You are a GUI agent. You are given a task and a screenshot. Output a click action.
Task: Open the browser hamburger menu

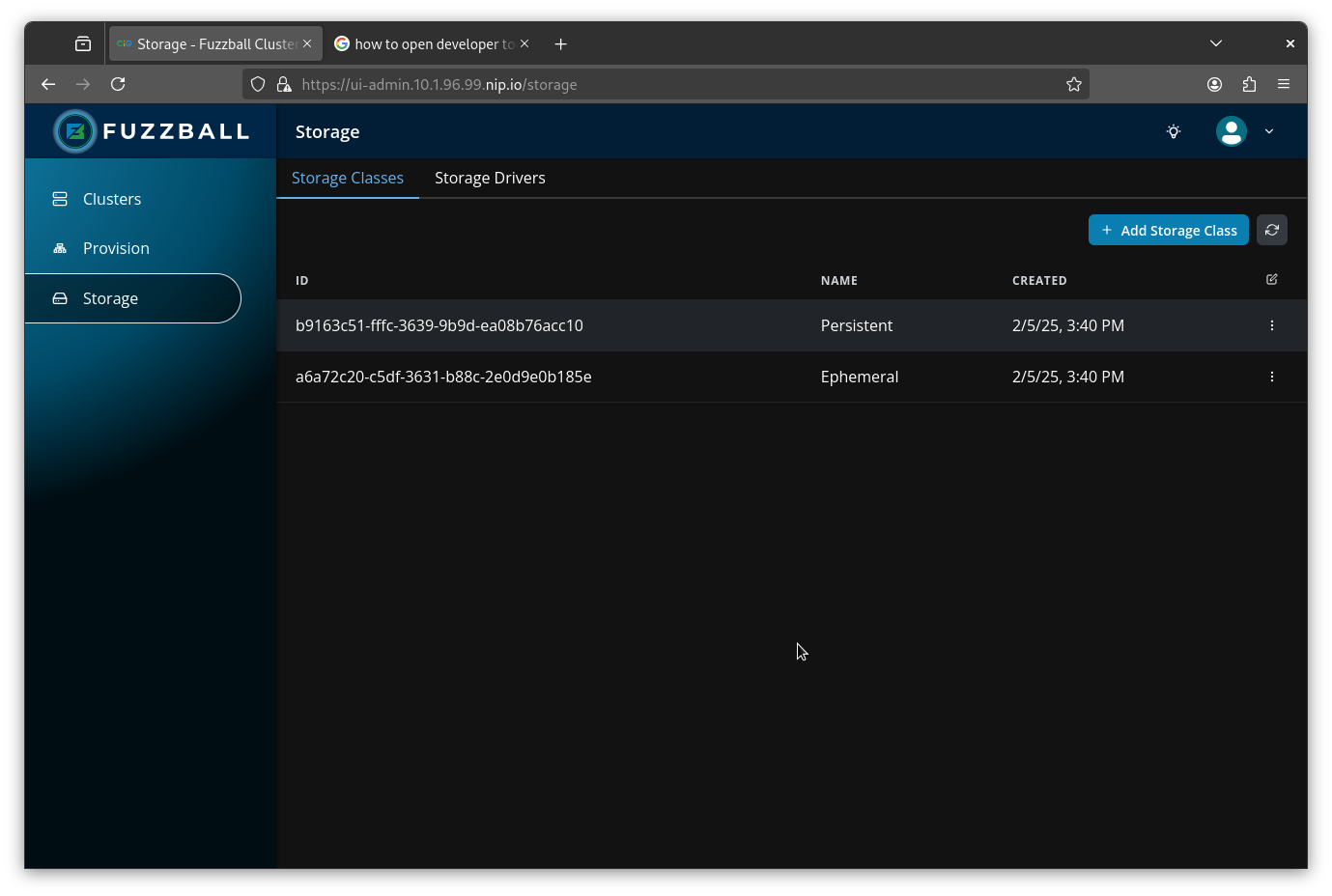[1284, 84]
